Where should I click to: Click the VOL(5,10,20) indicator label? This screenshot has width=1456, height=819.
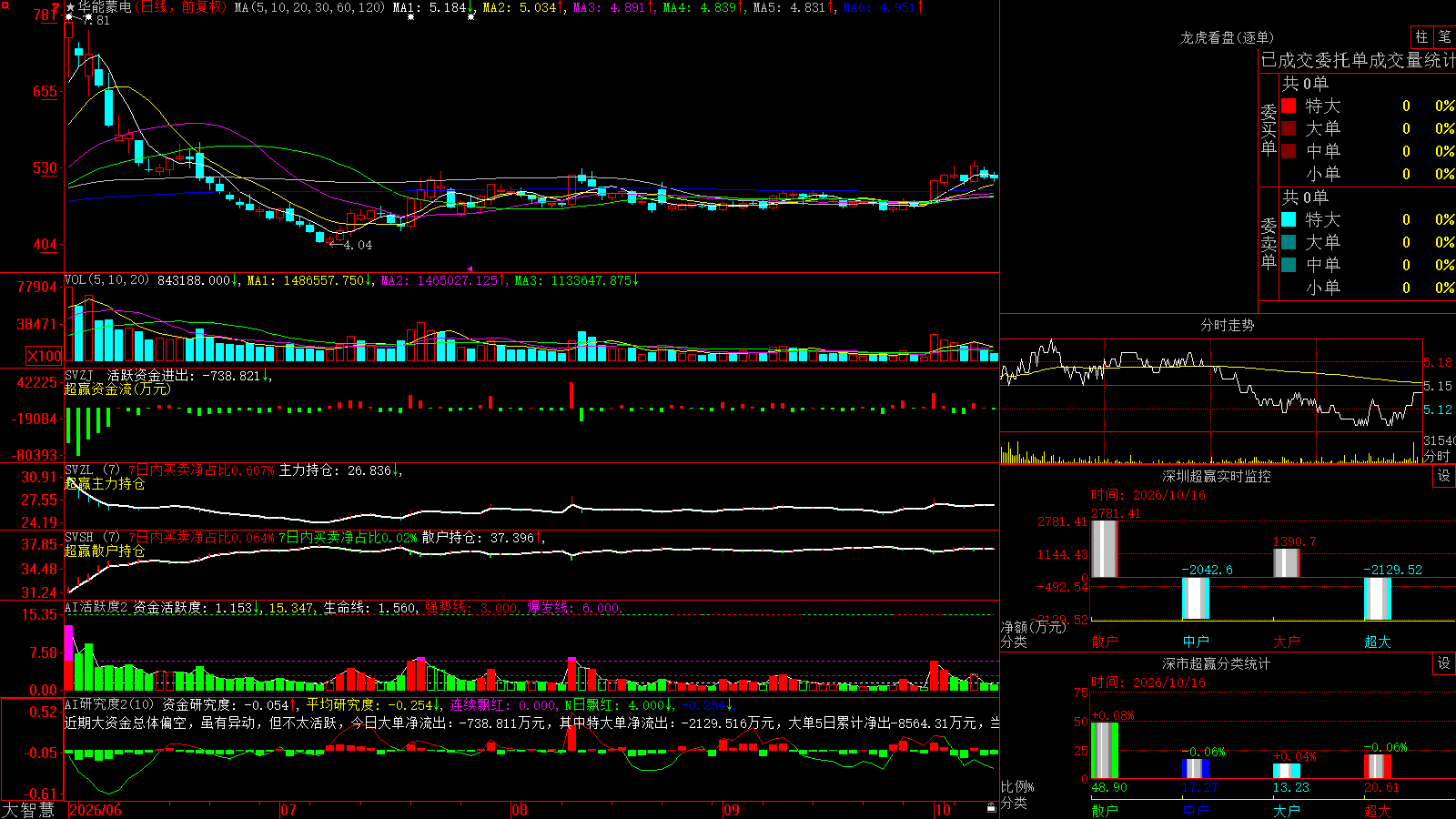click(x=106, y=280)
